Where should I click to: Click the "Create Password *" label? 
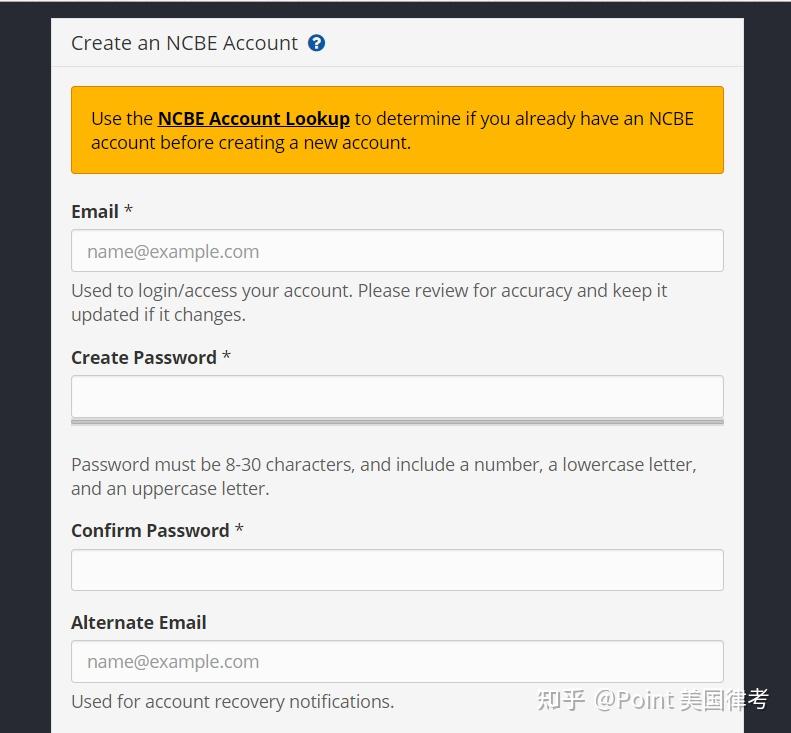point(144,357)
